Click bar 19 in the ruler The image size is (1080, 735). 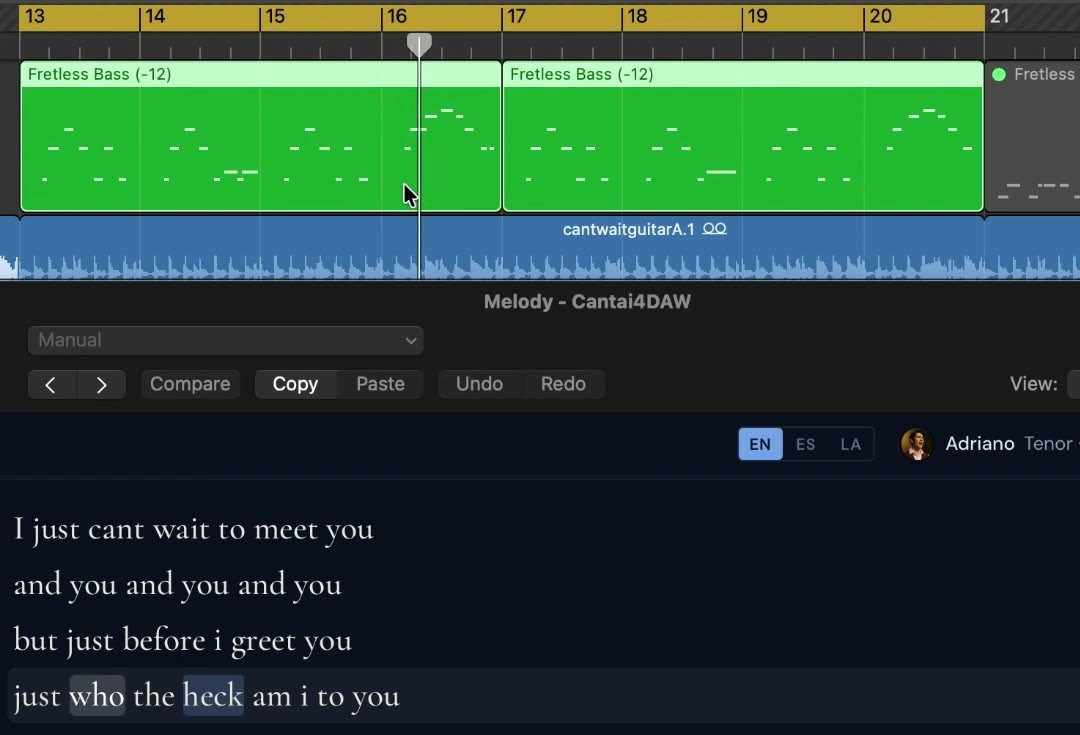coord(758,17)
